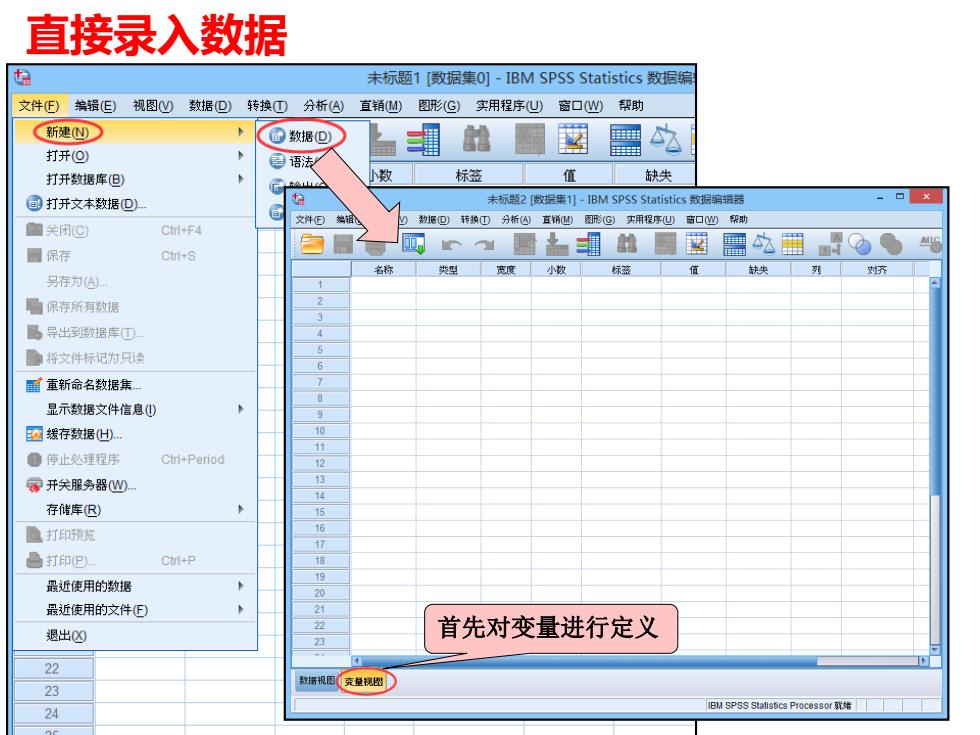Switch to 变量视图 tab

click(364, 682)
